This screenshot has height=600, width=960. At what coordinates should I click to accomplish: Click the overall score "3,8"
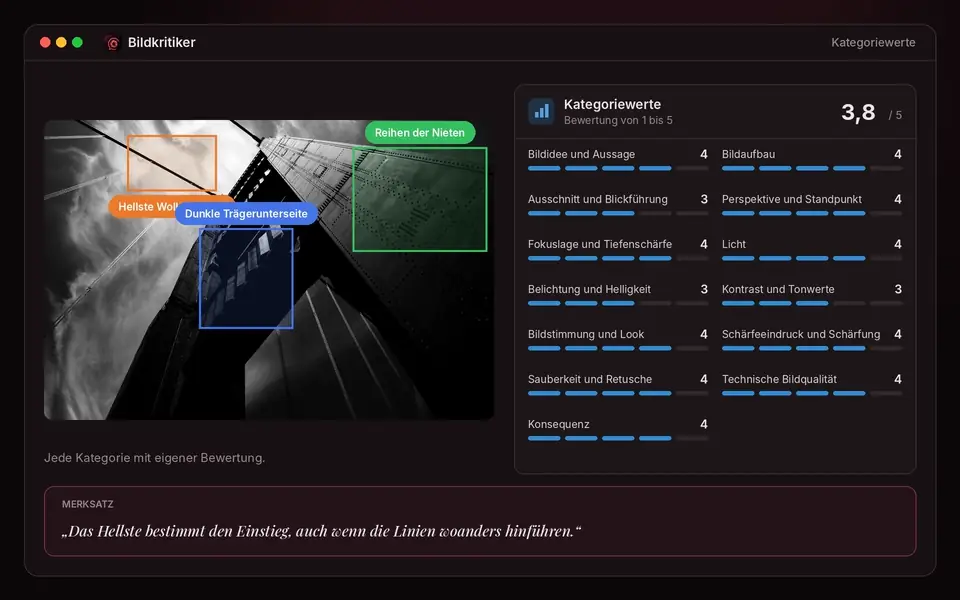858,112
